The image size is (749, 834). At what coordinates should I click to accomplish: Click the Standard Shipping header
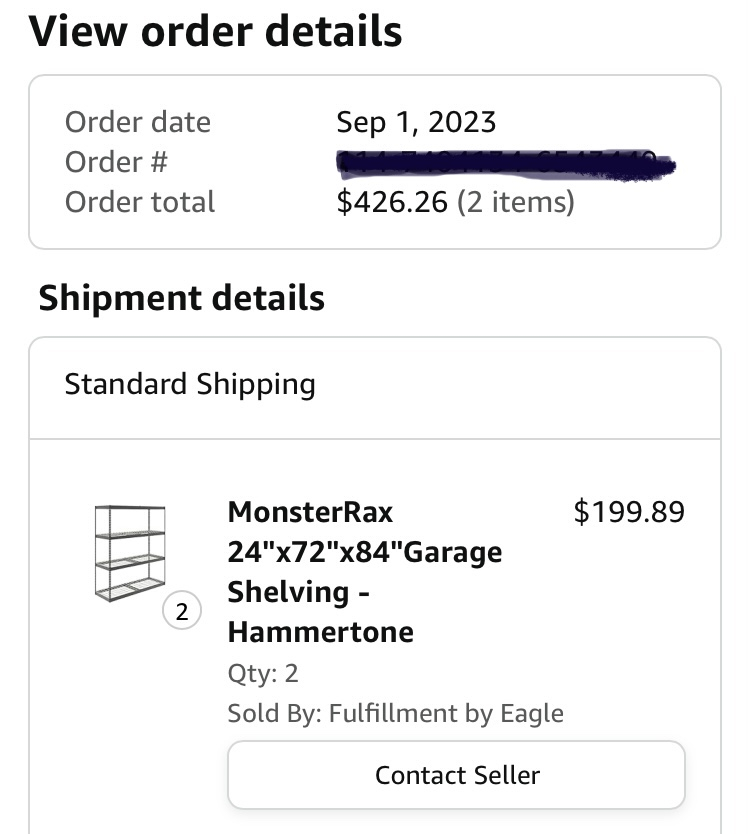[x=190, y=384]
